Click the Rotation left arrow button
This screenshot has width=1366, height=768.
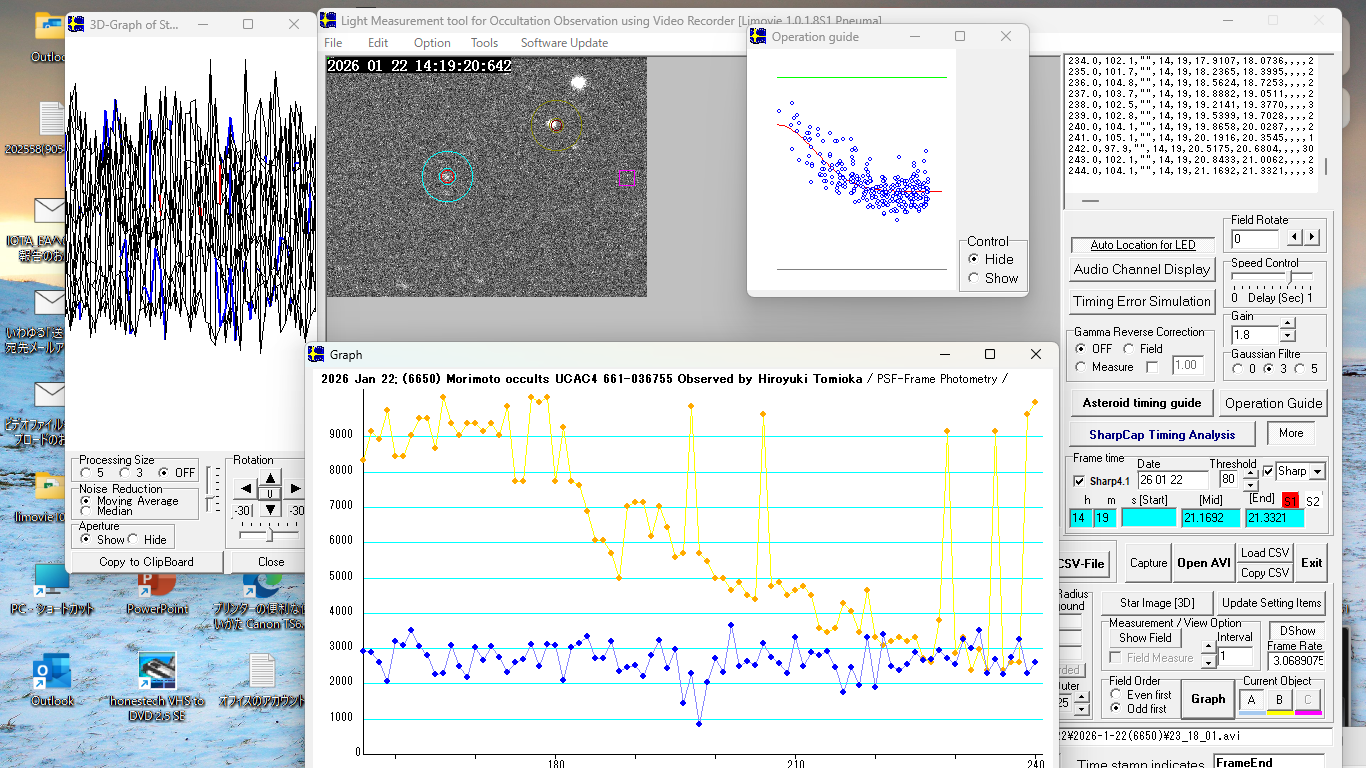click(x=245, y=489)
